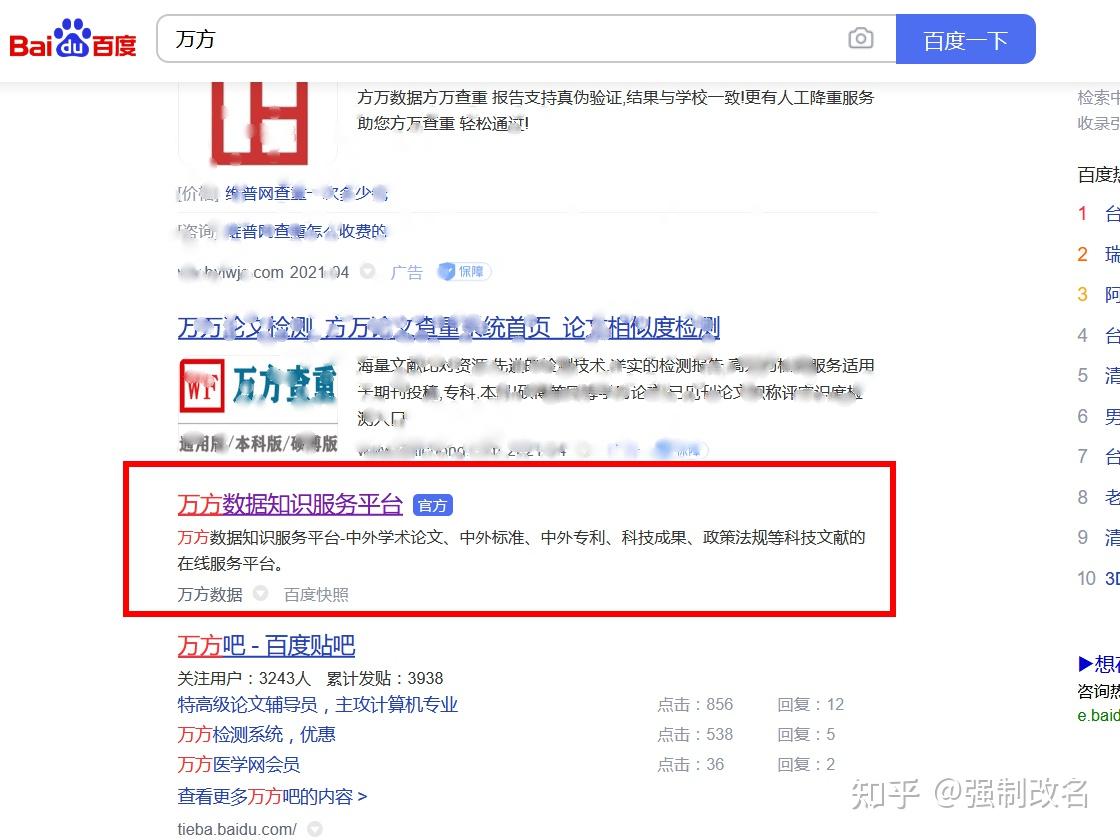Click the 万方查重 WF thumbnail
Viewport: 1120px width, 840px height.
click(x=258, y=404)
